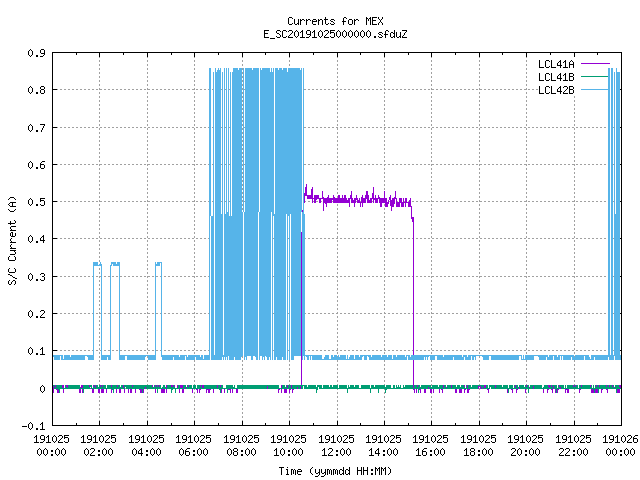Click the 'Time (yymmdd HH:MM)' x-axis label
Image resolution: width=640 pixels, height=480 pixels.
point(335,471)
